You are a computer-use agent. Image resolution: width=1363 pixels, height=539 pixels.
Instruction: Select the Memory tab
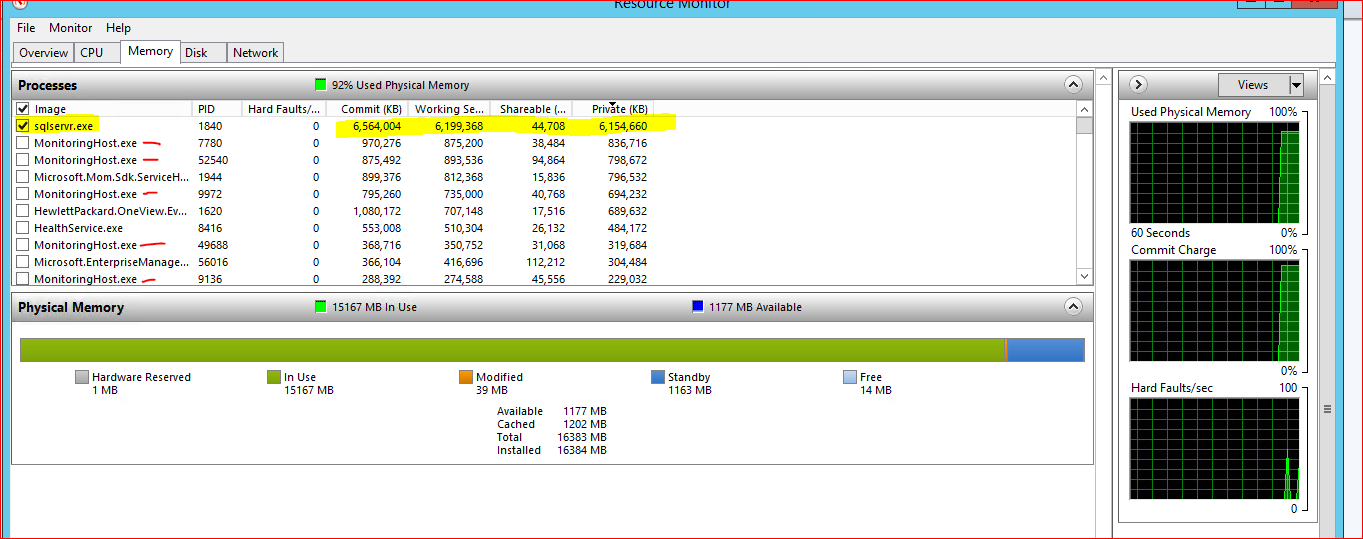tap(150, 51)
